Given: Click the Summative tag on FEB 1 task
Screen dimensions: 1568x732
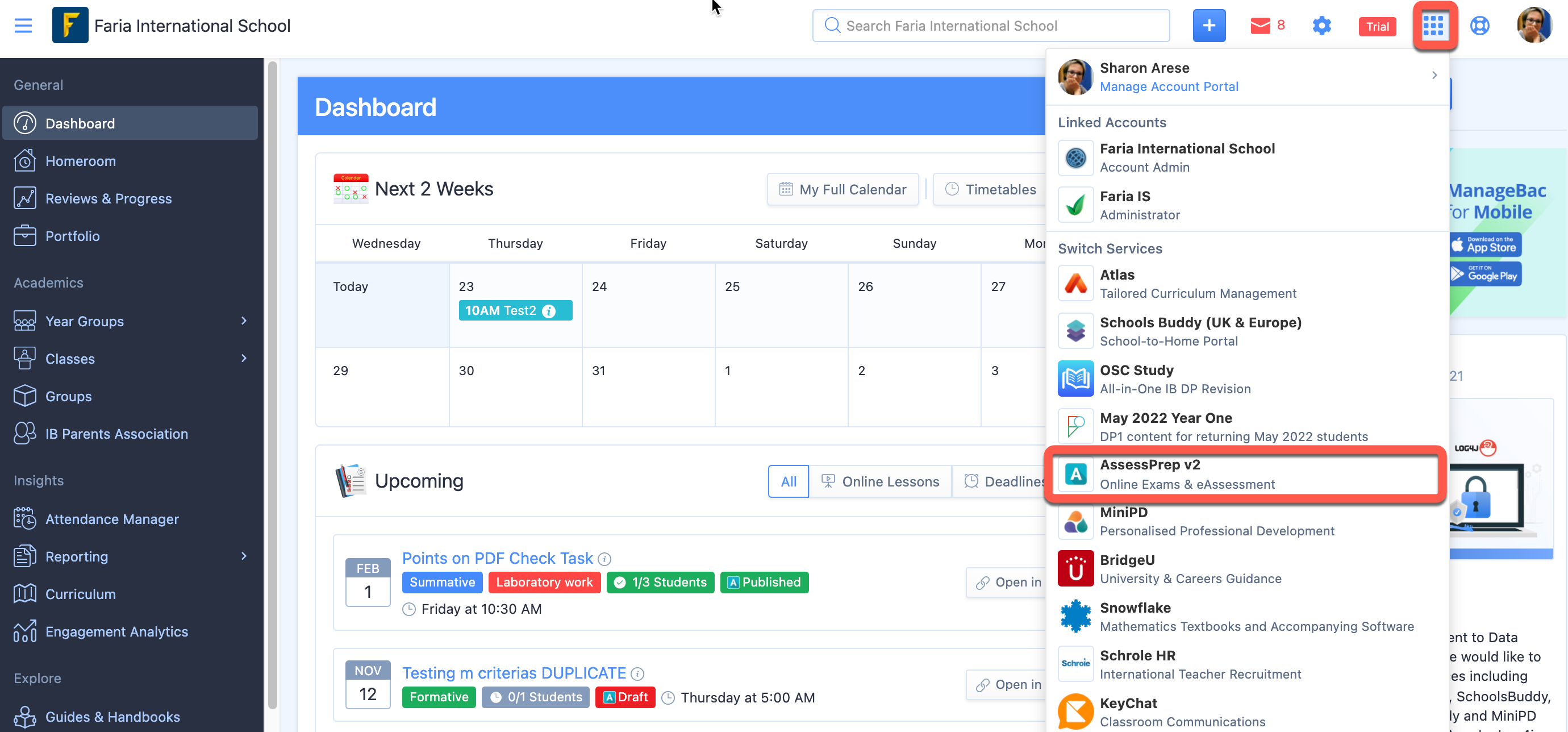Looking at the screenshot, I should coord(442,582).
